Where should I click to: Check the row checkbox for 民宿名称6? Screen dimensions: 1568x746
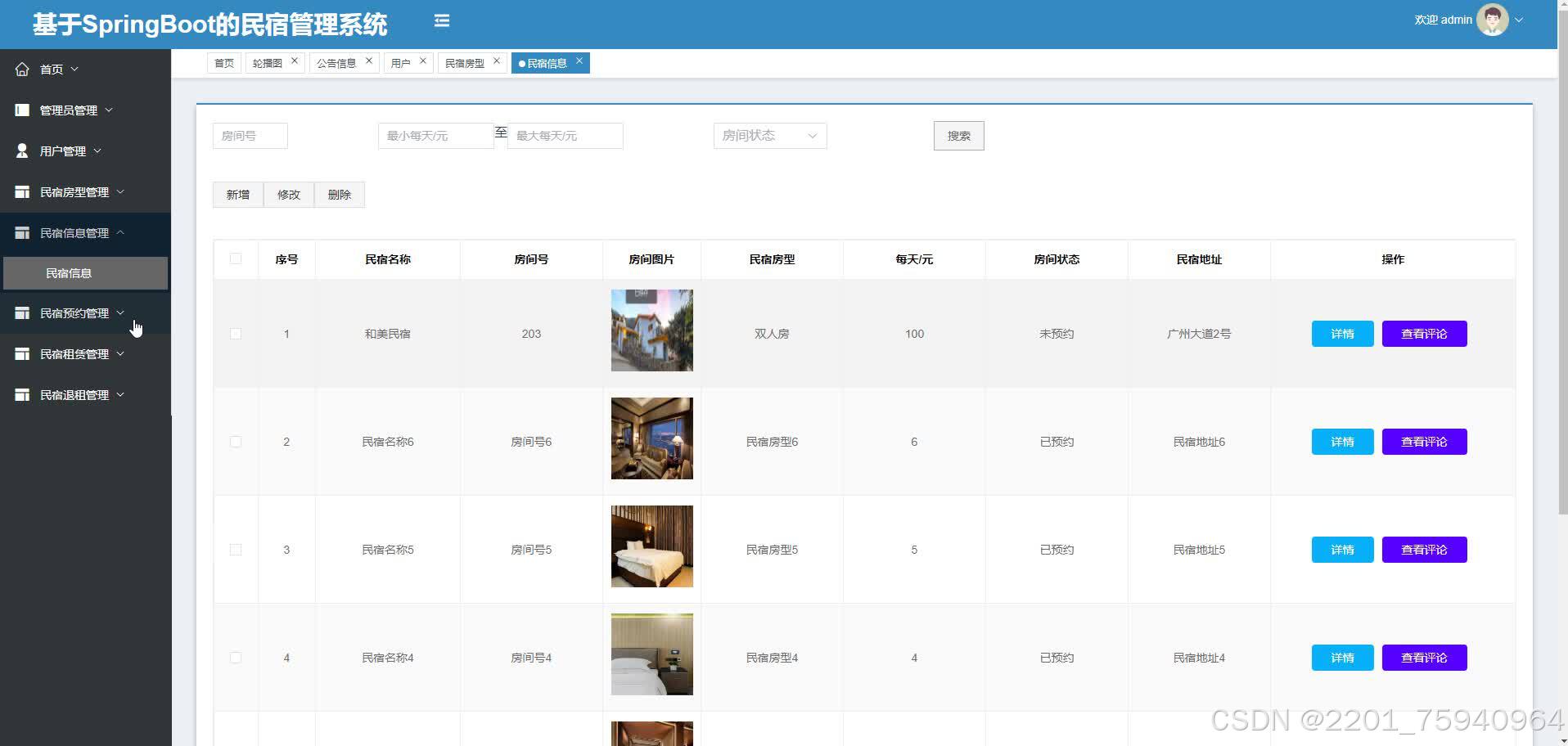[x=236, y=442]
